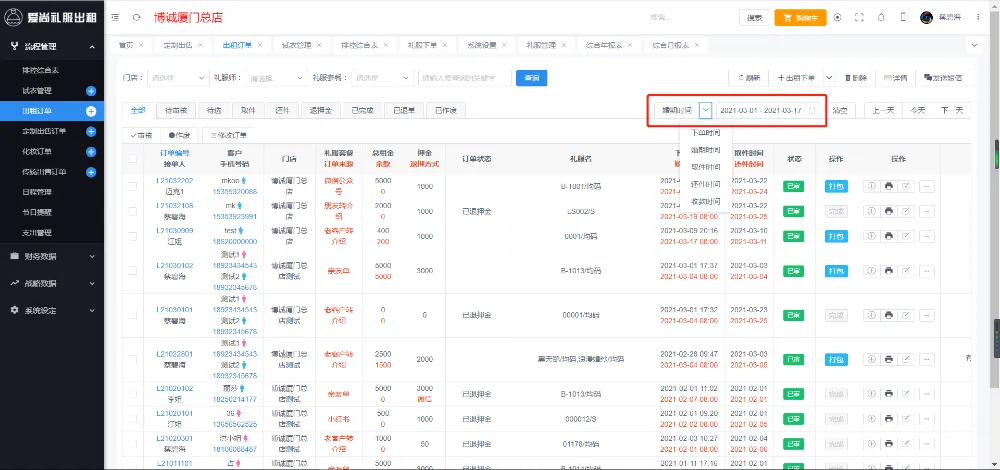
Task: Click the page refresh icon beside the store name
Action: point(135,17)
